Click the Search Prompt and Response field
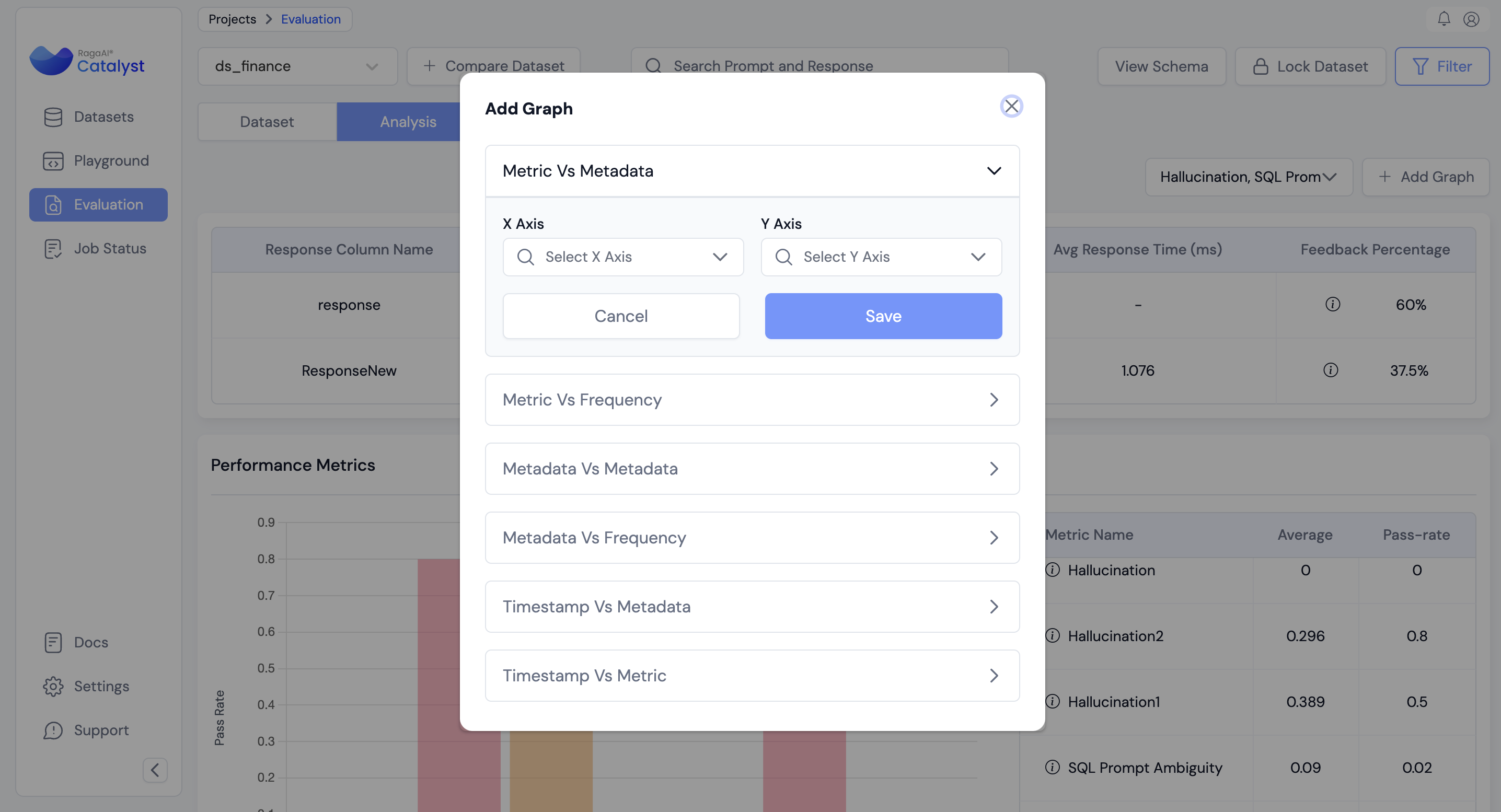Screen dimensions: 1501x812 coord(818,66)
